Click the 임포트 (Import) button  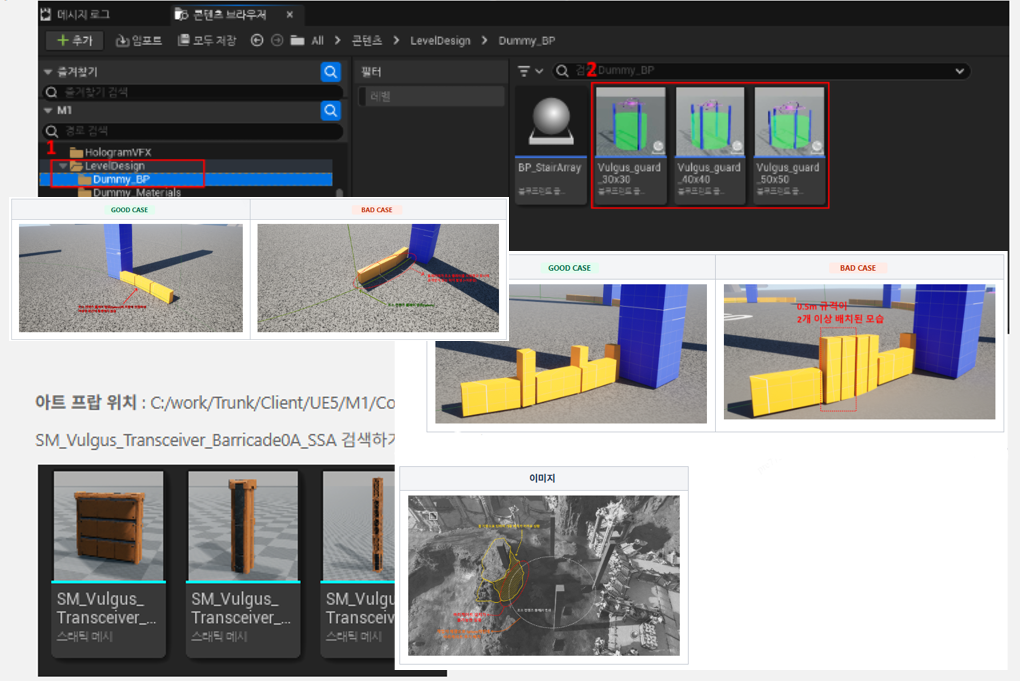(x=138, y=40)
